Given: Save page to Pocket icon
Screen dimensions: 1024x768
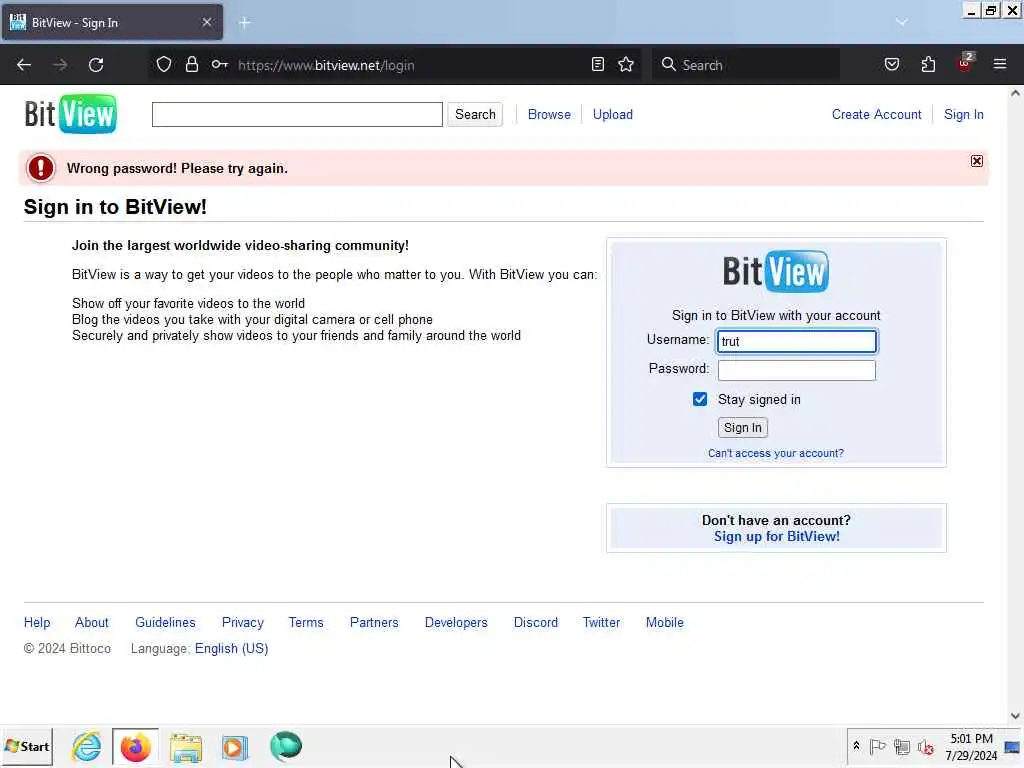Looking at the screenshot, I should pos(891,64).
